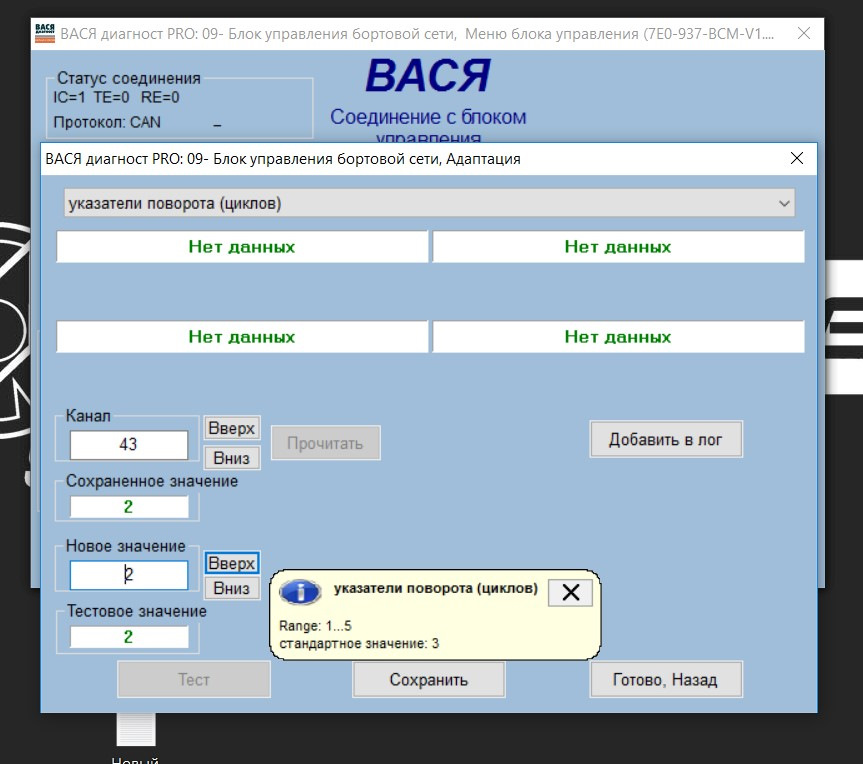The height and width of the screenshot is (764, 863).
Task: Open the указатели поворота (циклов) channel dropdown
Action: [429, 203]
